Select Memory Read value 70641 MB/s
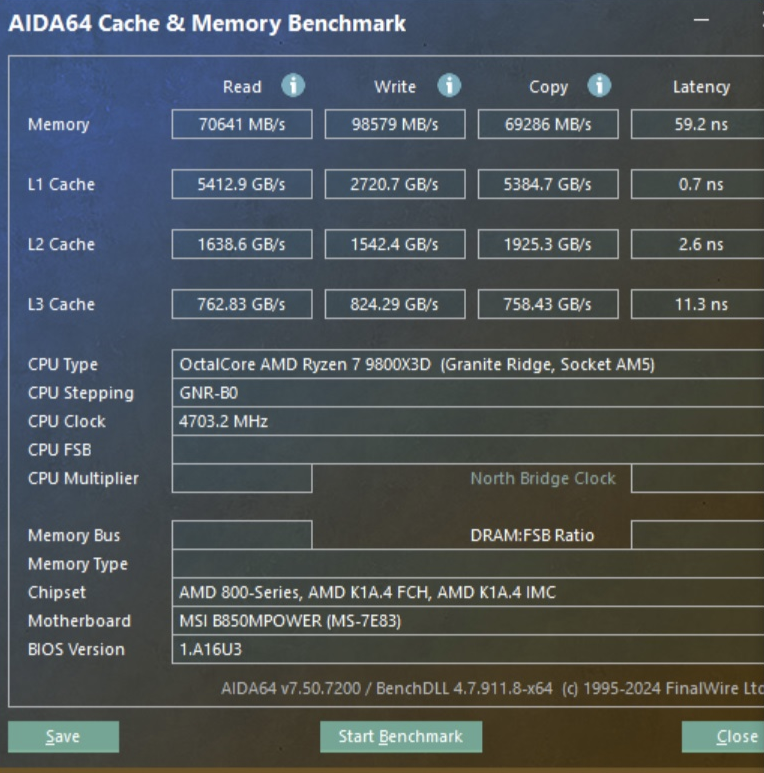 tap(242, 124)
